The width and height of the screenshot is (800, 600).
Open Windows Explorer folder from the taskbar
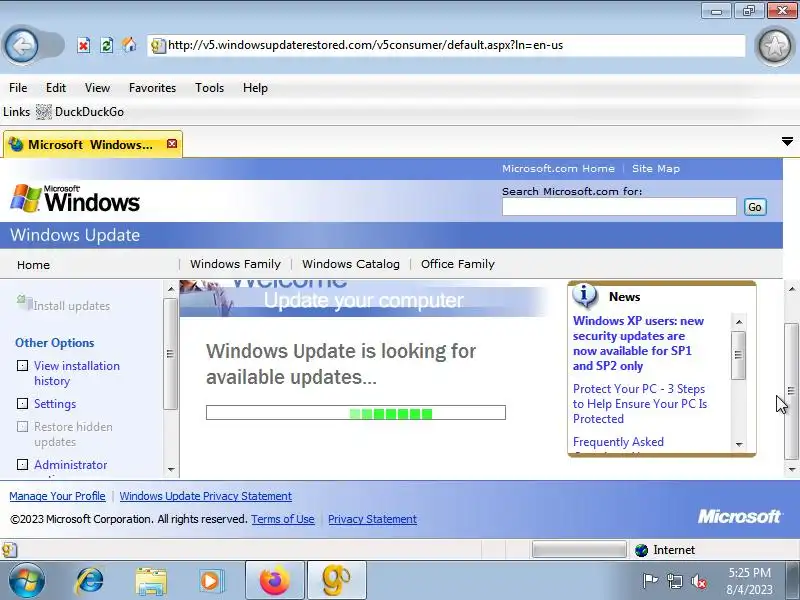pyautogui.click(x=151, y=581)
